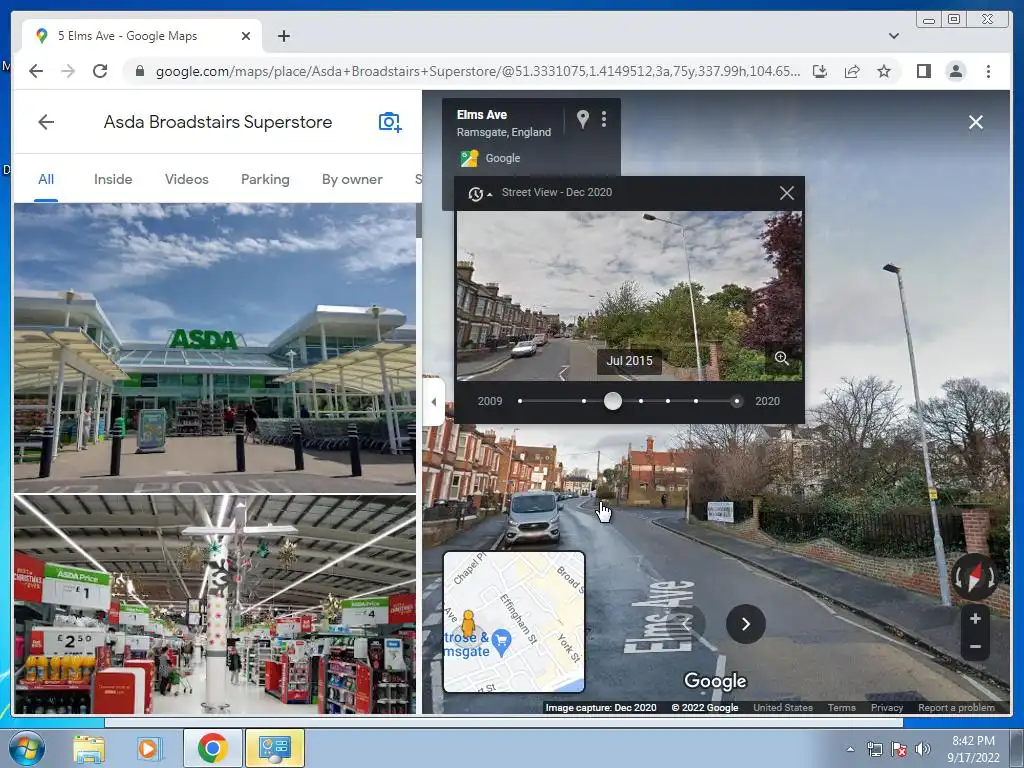
Task: Navigate forward in Chrome
Action: pyautogui.click(x=68, y=71)
